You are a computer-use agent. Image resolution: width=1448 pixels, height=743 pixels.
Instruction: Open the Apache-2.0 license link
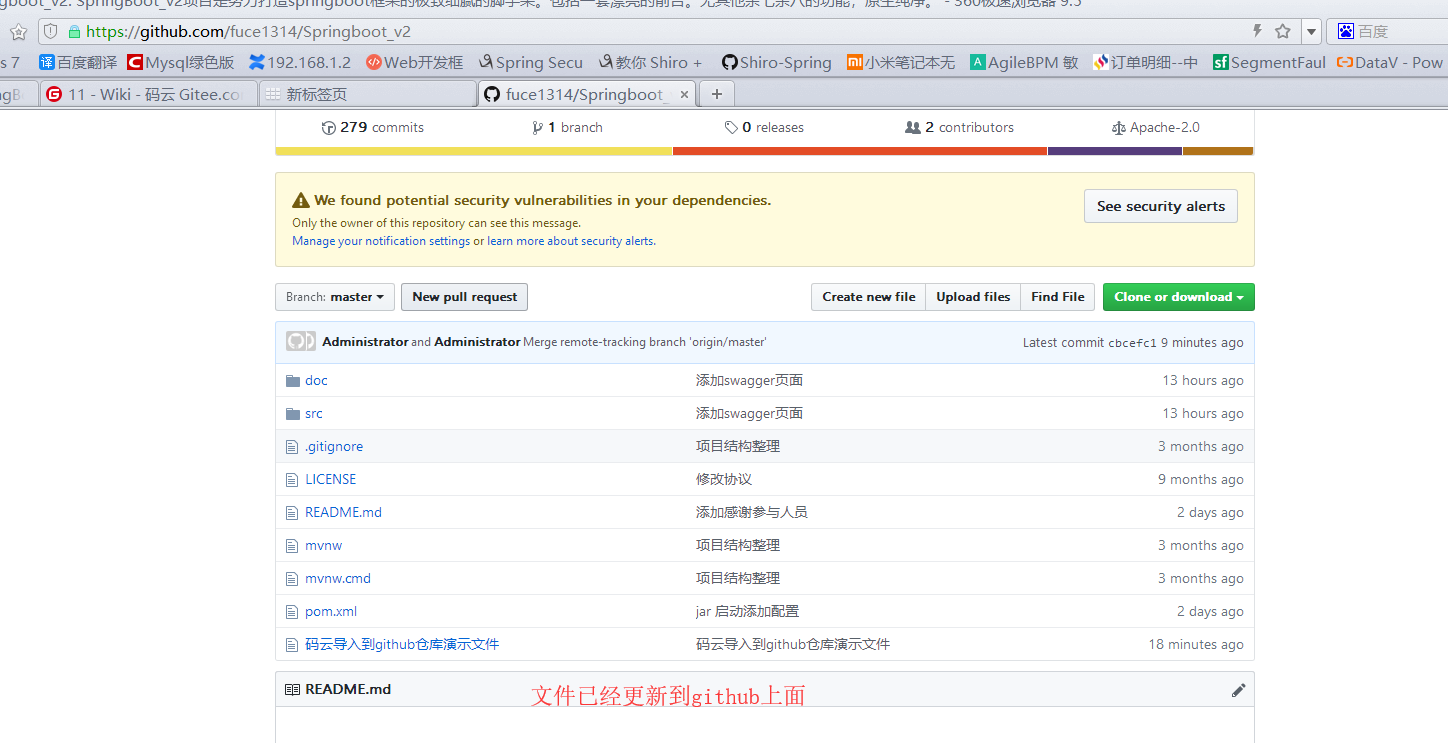pyautogui.click(x=1156, y=127)
